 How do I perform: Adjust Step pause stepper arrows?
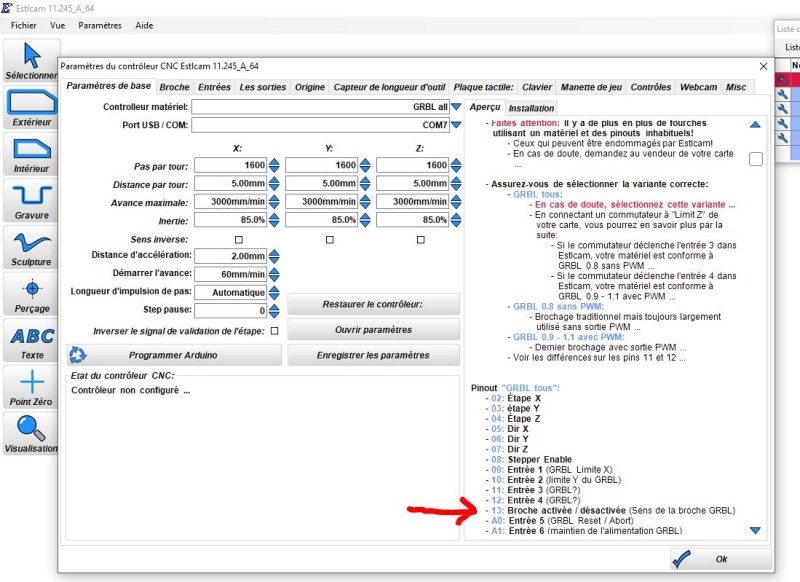pyautogui.click(x=274, y=311)
